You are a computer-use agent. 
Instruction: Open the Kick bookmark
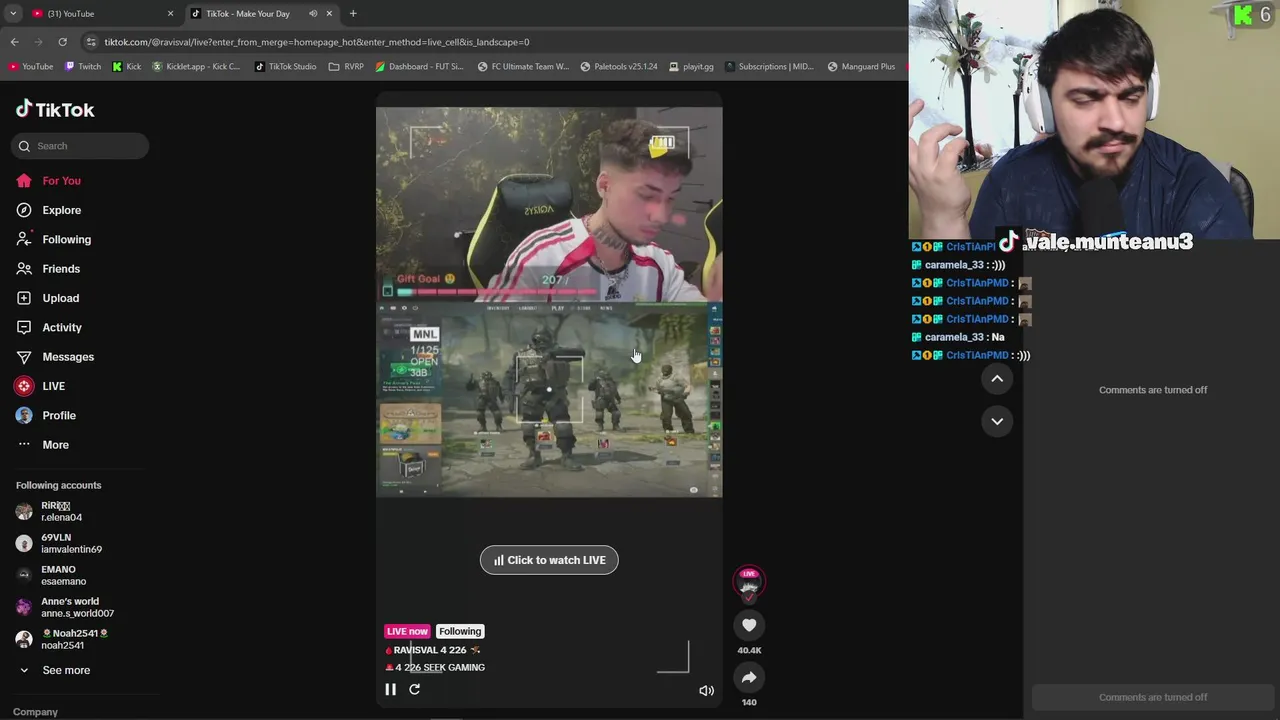click(127, 67)
